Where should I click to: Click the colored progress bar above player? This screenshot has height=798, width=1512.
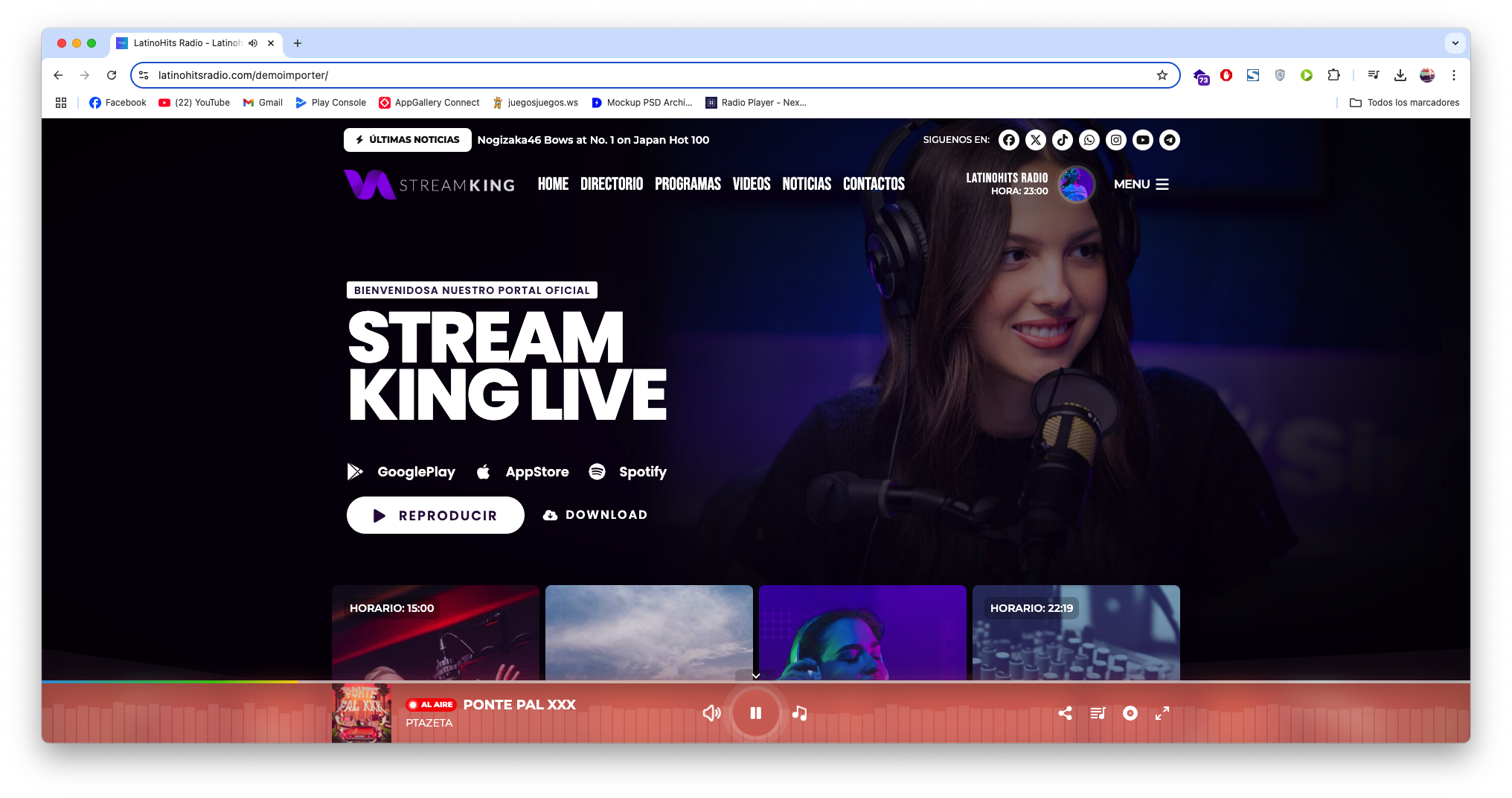(x=170, y=681)
